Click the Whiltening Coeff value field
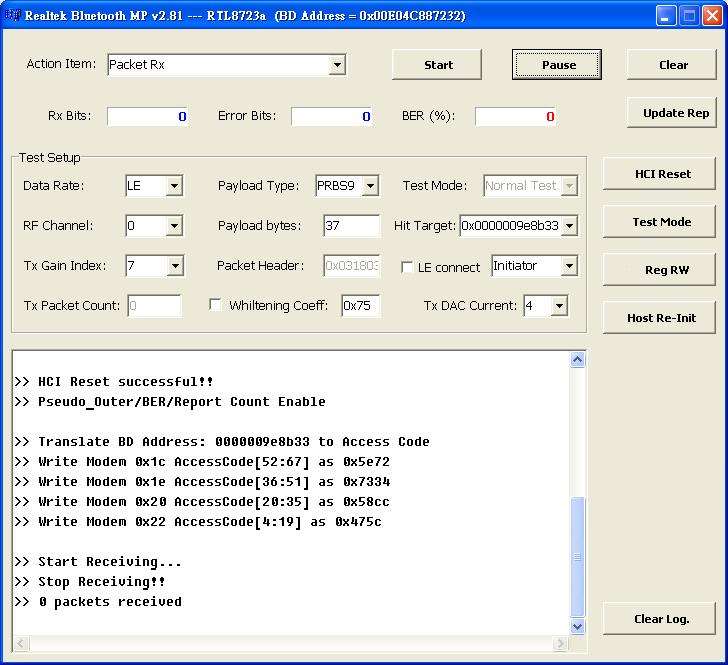Image resolution: width=728 pixels, height=665 pixels. click(360, 306)
